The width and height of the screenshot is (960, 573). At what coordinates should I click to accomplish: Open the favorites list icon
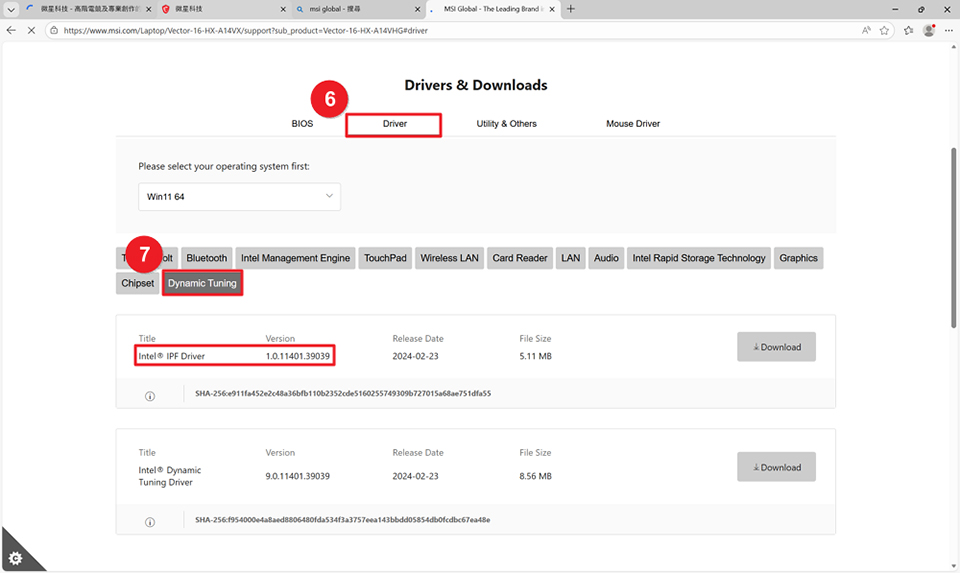point(909,30)
